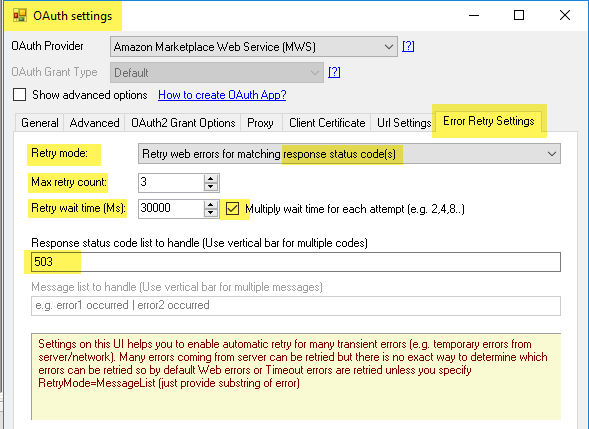Click the disabled OAuth Grant Type dropdown

tap(217, 73)
